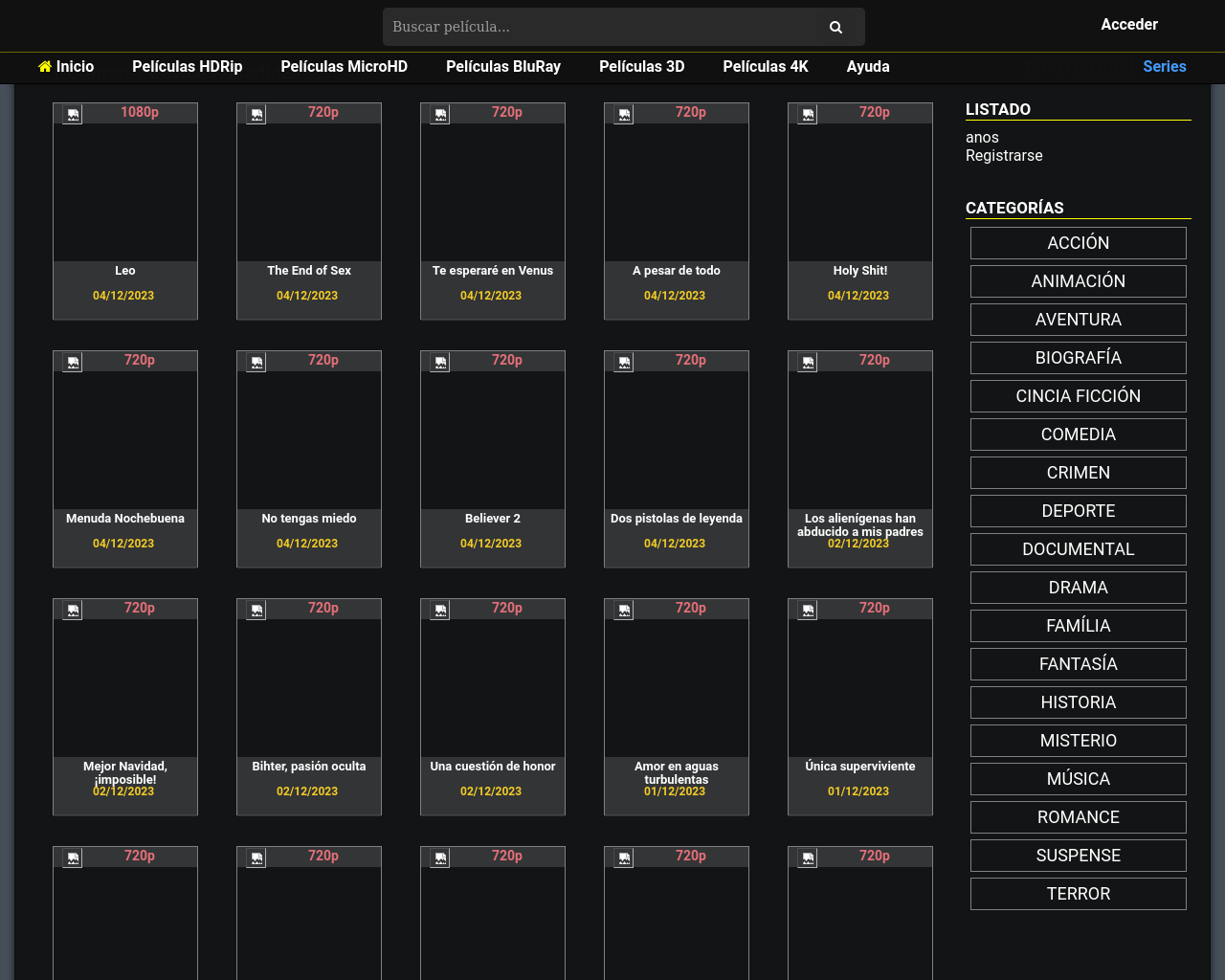Click broken image icon on Menuda Nochebuena card
Screen dimensions: 1225x980
[x=73, y=362]
